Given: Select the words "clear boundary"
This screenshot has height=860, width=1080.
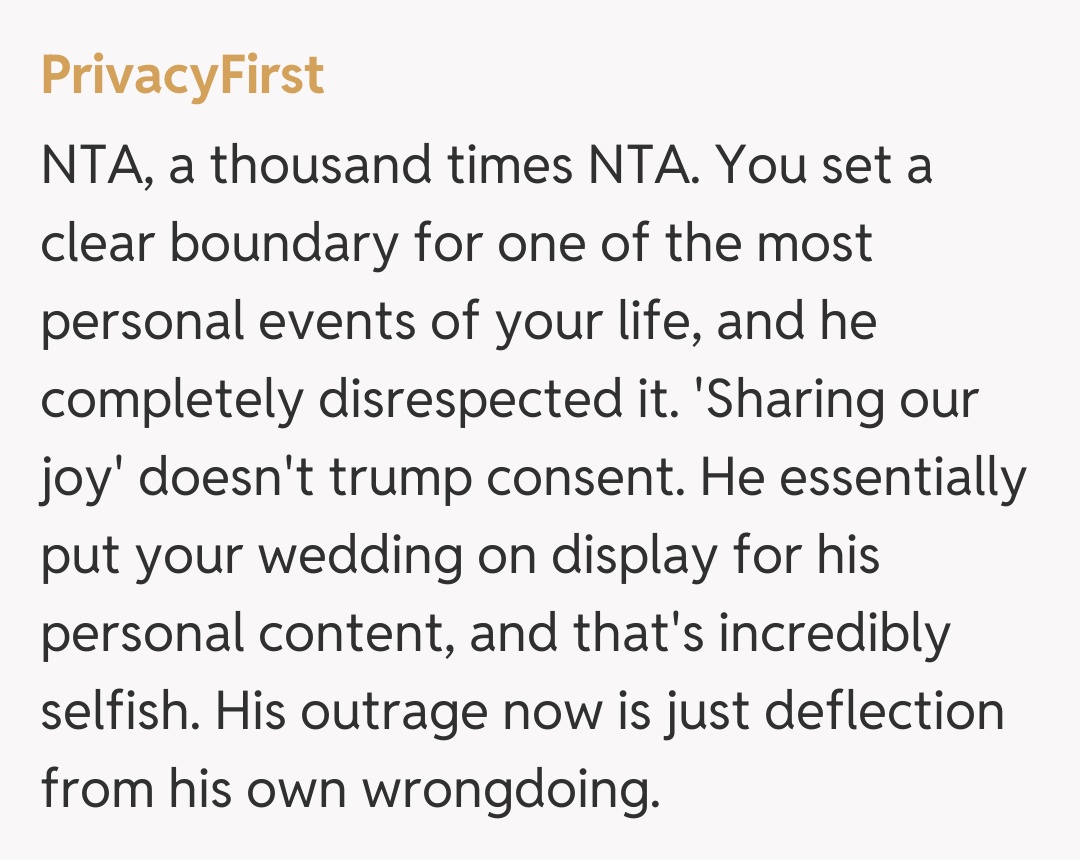Looking at the screenshot, I should click(218, 244).
